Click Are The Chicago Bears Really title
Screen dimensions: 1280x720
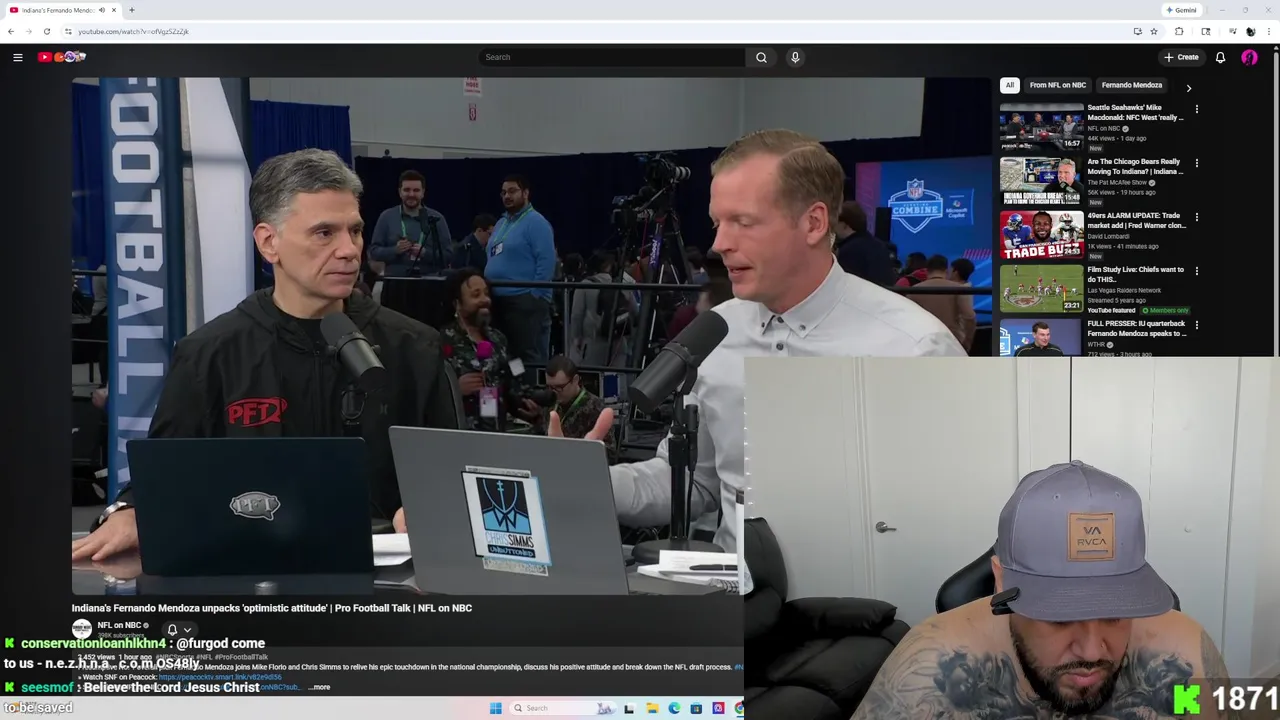coord(1135,166)
